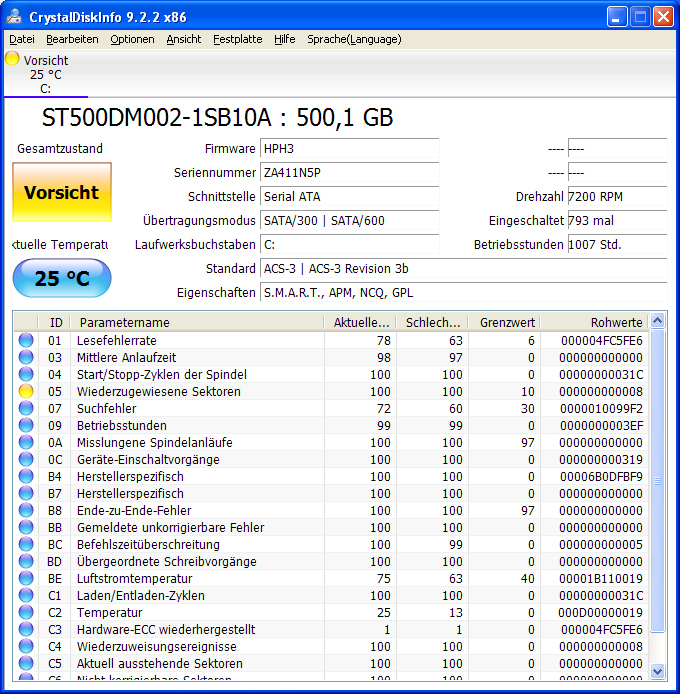Click the drive title ST500DM002-1SB10A : 500,1 GB
Screen dimensions: 680x694
pyautogui.click(x=217, y=118)
